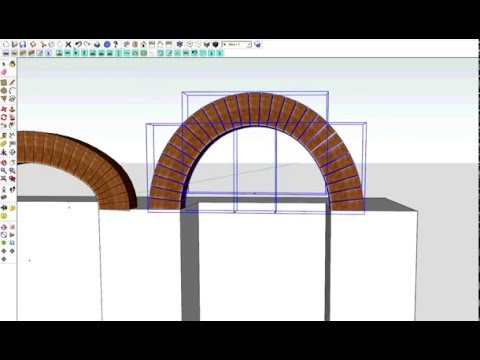Image resolution: width=480 pixels, height=360 pixels.
Task: Activate the Push/Pull tool
Action: tap(12, 109)
